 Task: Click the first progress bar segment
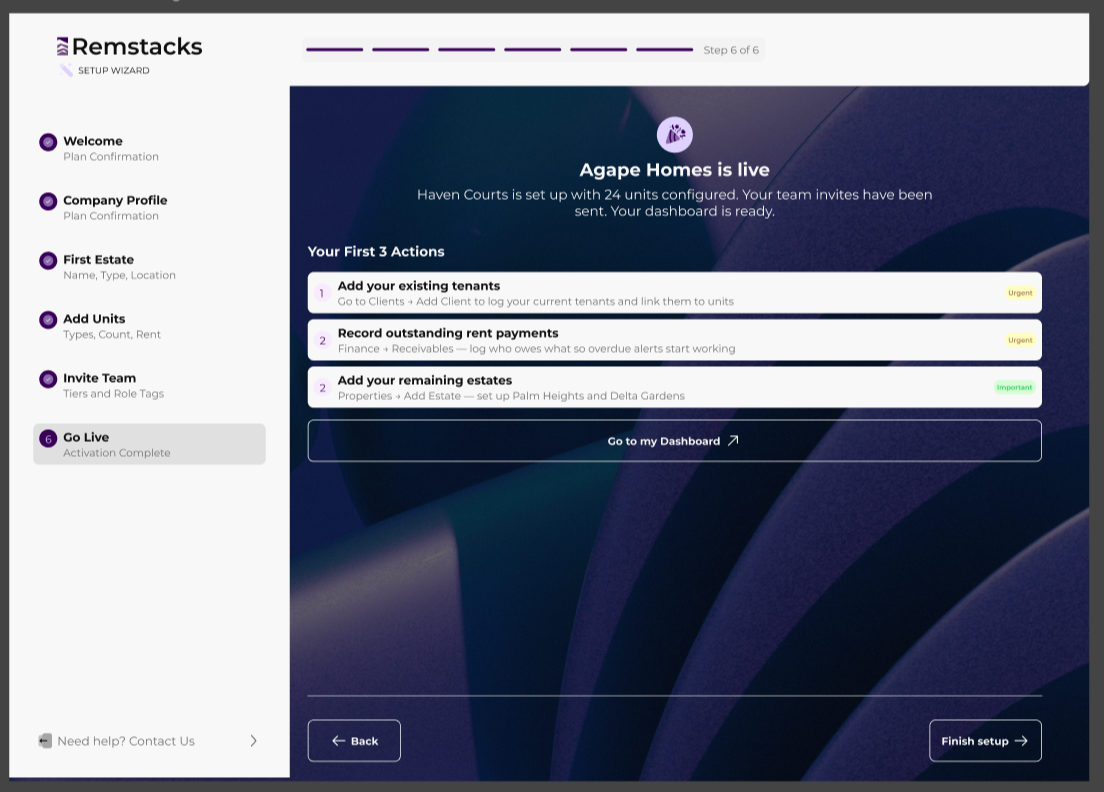[334, 50]
